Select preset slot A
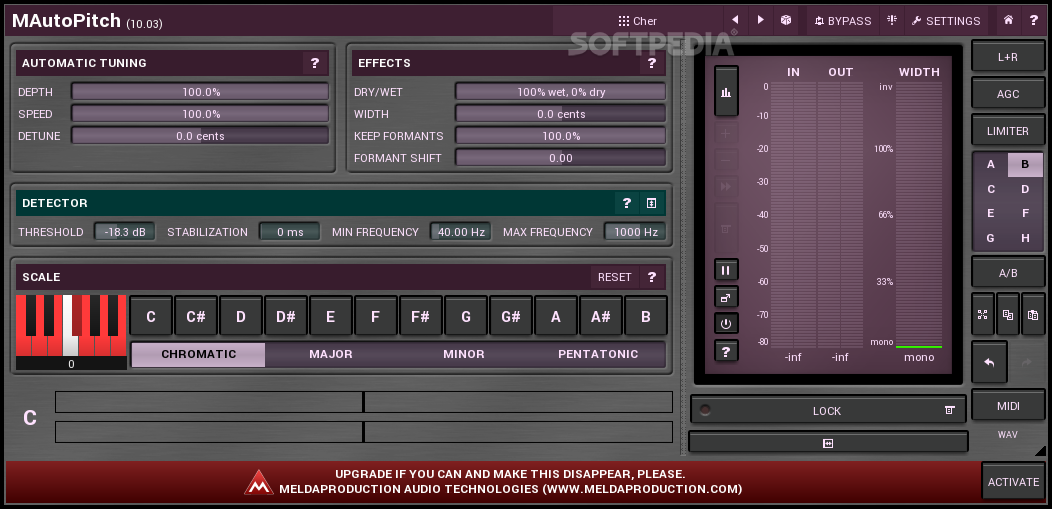 pyautogui.click(x=991, y=165)
